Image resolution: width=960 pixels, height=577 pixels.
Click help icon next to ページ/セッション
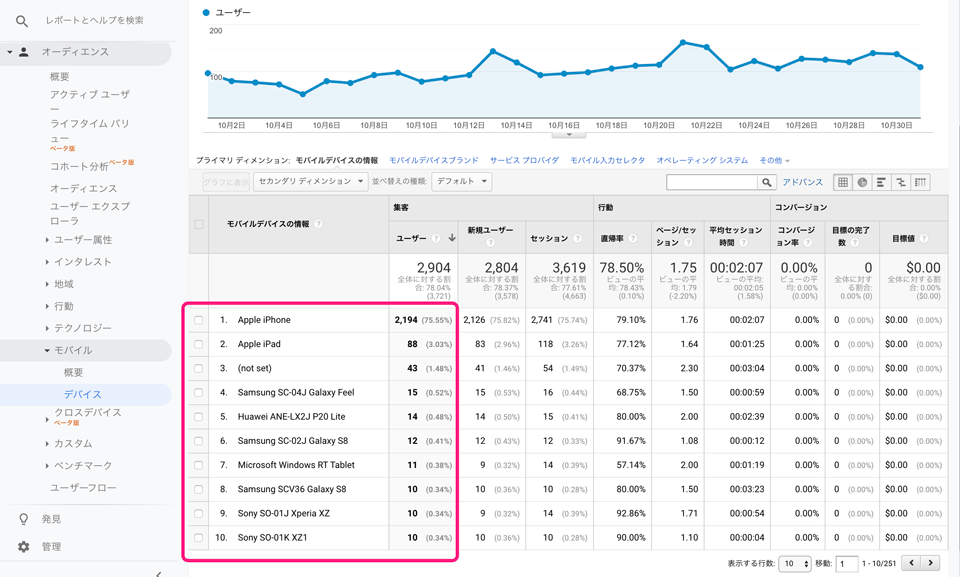click(x=688, y=243)
